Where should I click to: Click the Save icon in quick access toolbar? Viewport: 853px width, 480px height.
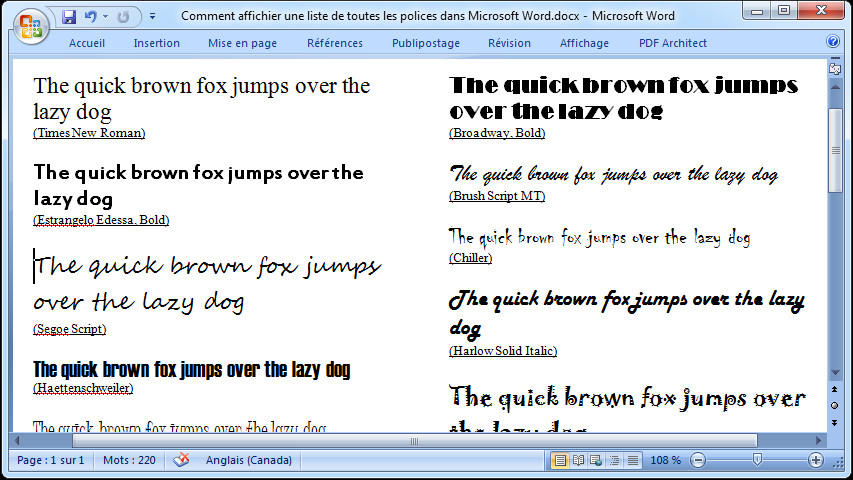click(x=69, y=17)
